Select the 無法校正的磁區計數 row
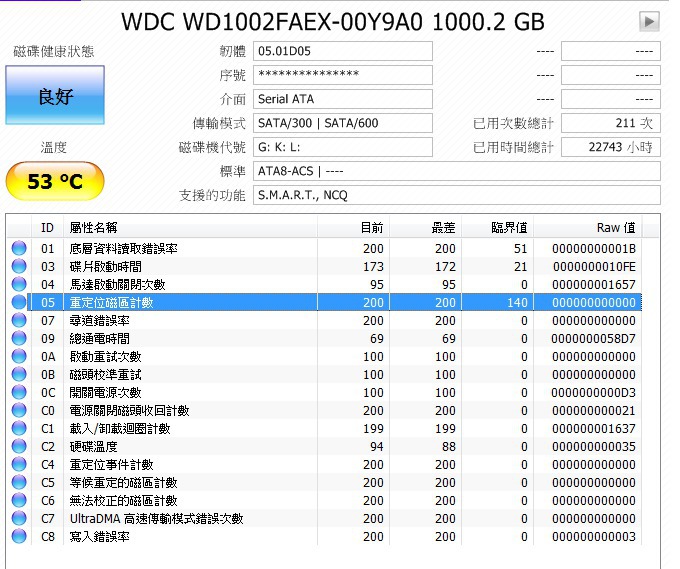The image size is (680, 569). coord(324,500)
